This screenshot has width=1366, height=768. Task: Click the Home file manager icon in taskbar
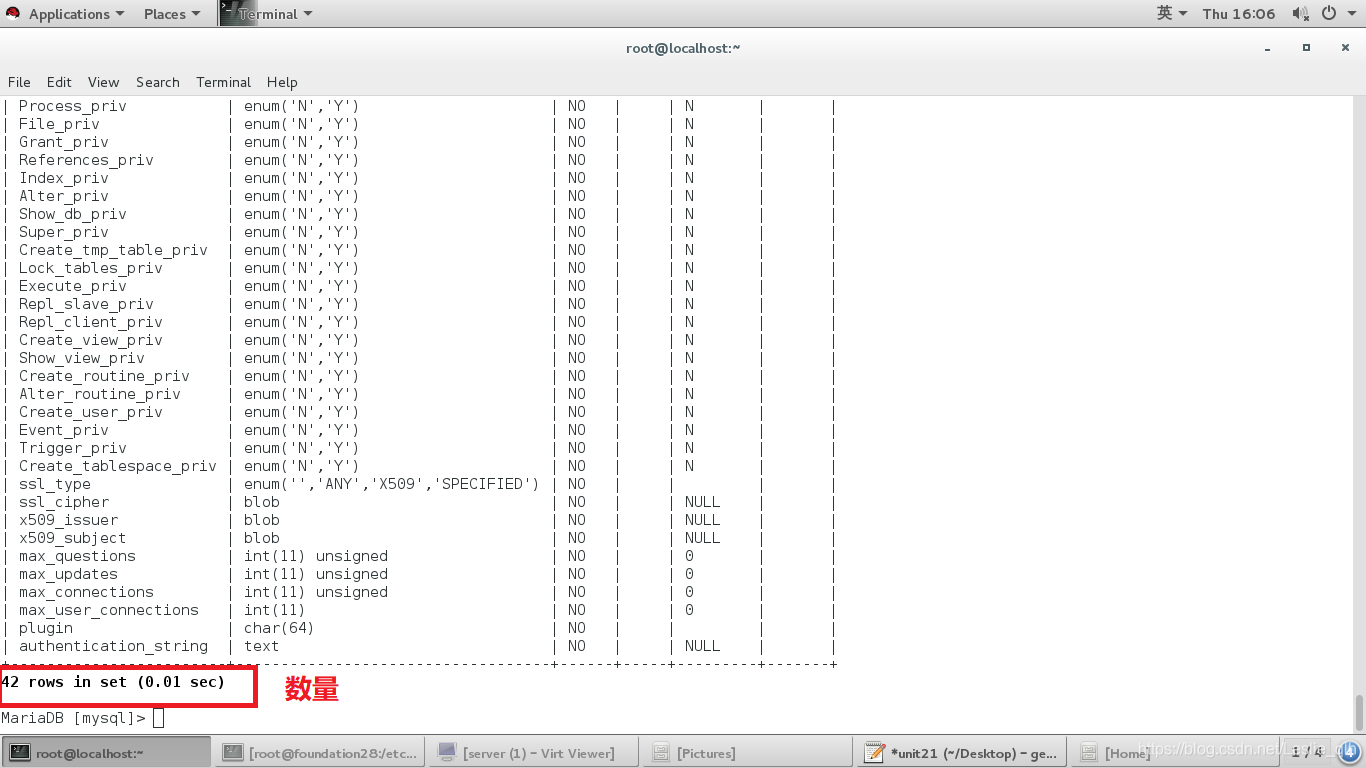point(1088,752)
